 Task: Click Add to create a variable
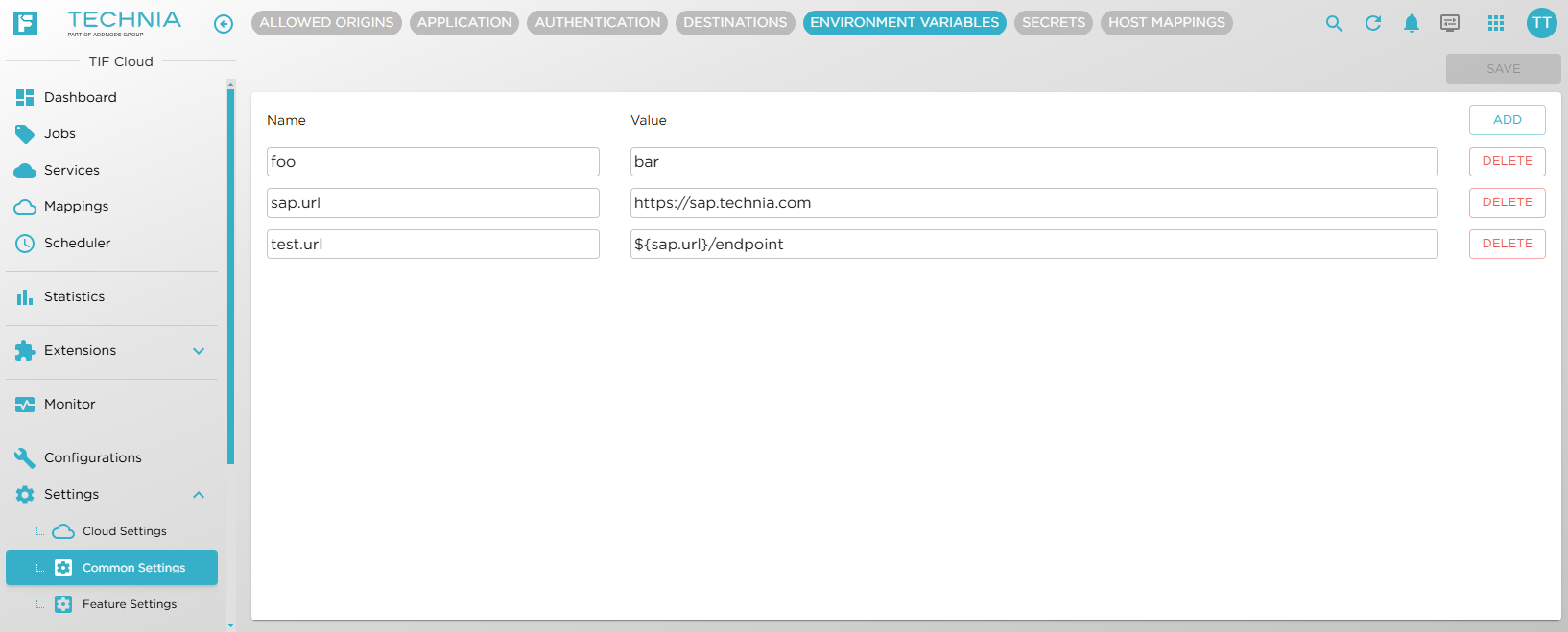click(x=1508, y=120)
